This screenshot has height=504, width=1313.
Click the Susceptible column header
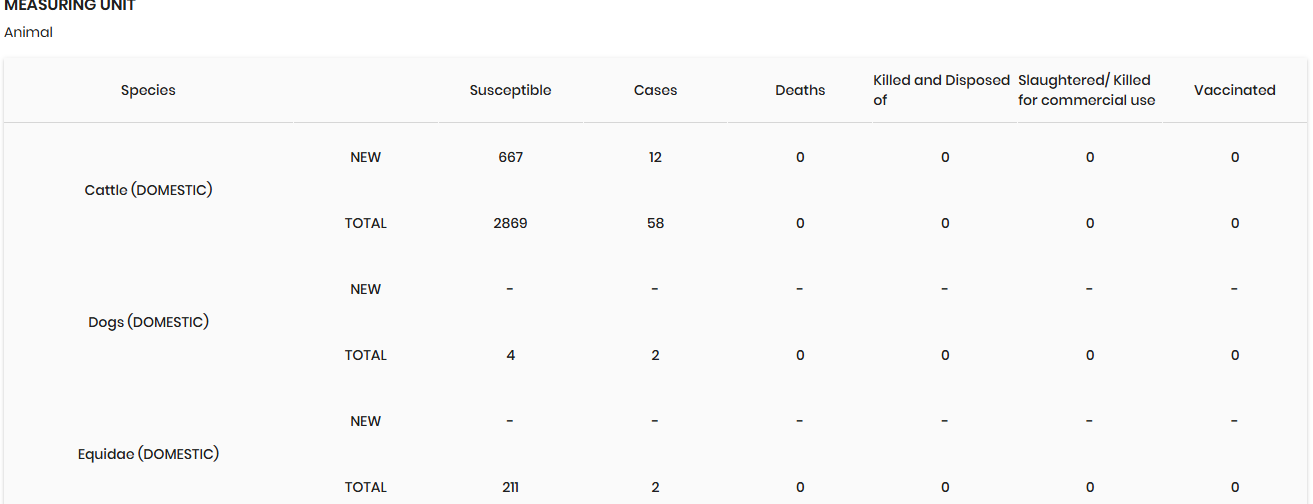point(510,90)
